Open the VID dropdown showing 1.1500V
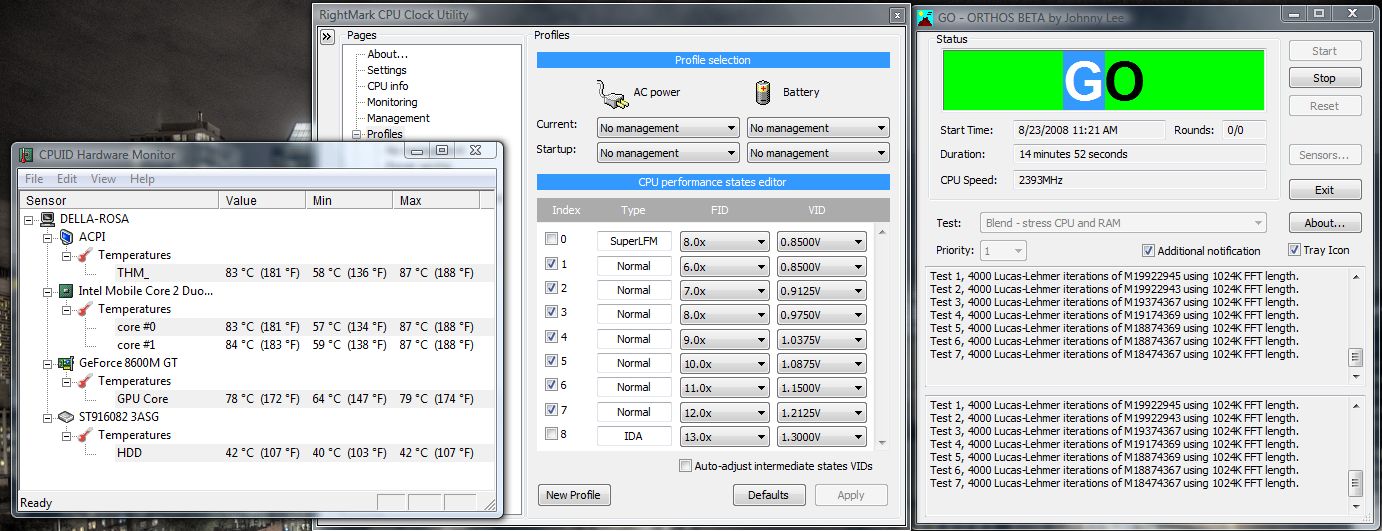The image size is (1382, 531). (x=822, y=387)
